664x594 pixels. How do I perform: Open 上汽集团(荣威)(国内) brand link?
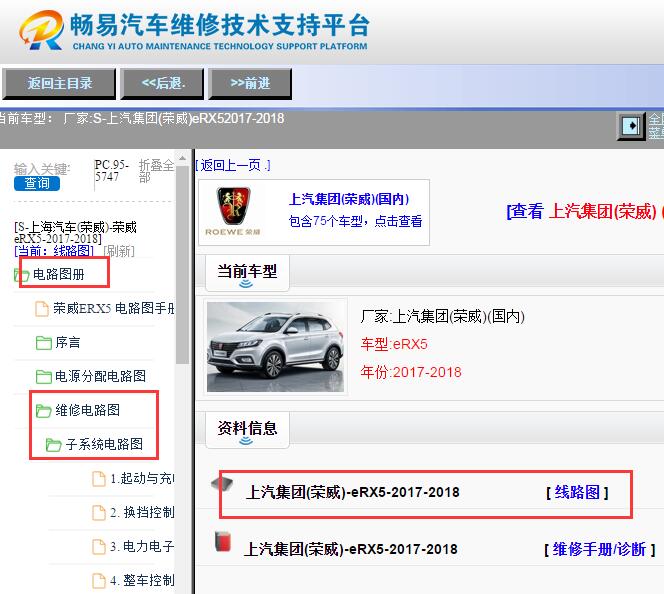pyautogui.click(x=349, y=199)
